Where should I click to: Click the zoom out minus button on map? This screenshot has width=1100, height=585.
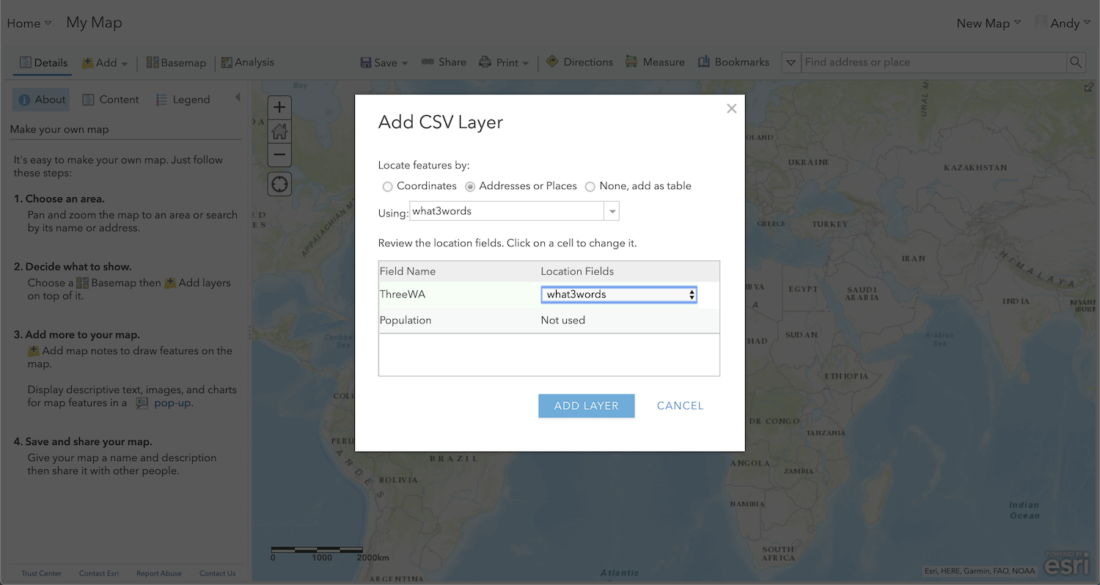click(x=279, y=155)
